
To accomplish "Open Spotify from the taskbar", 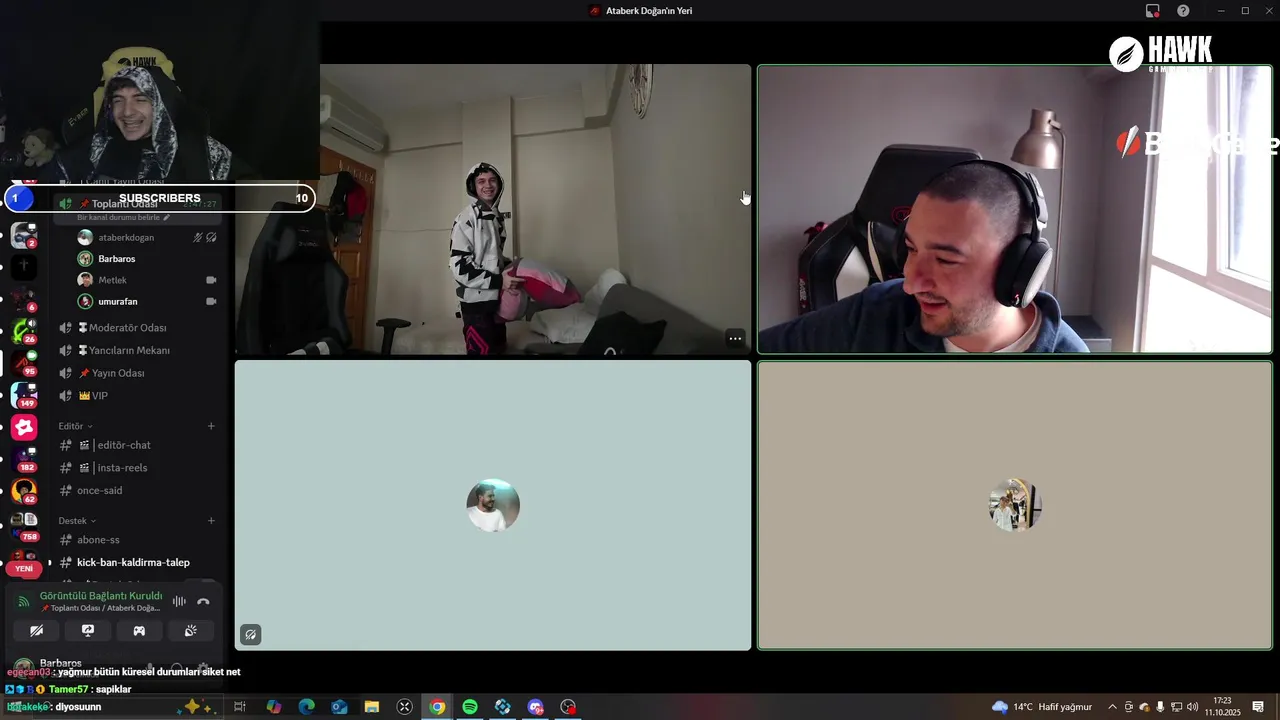I will pos(470,707).
